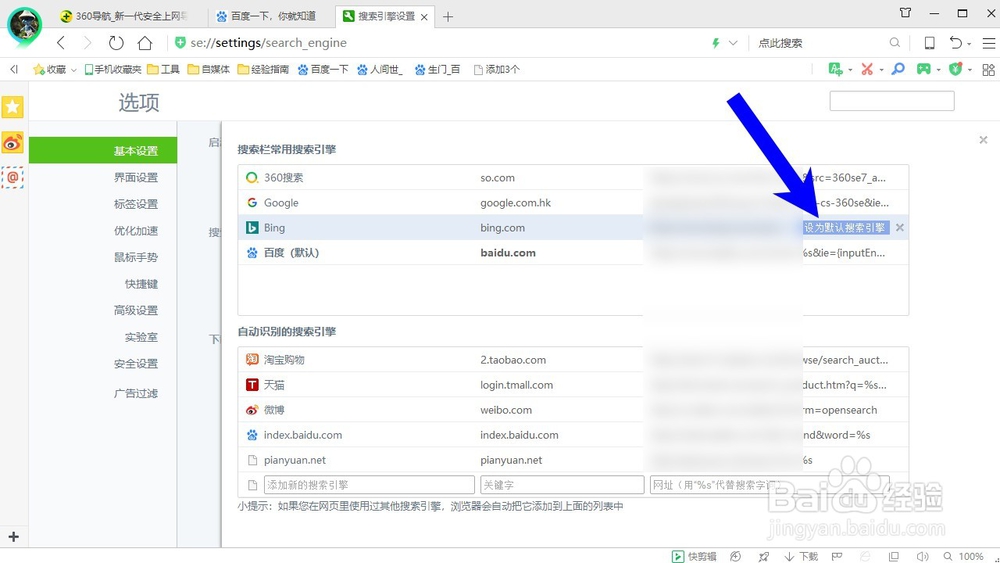Click the green shield site security icon
Image resolution: width=1000 pixels, height=563 pixels.
(x=180, y=43)
